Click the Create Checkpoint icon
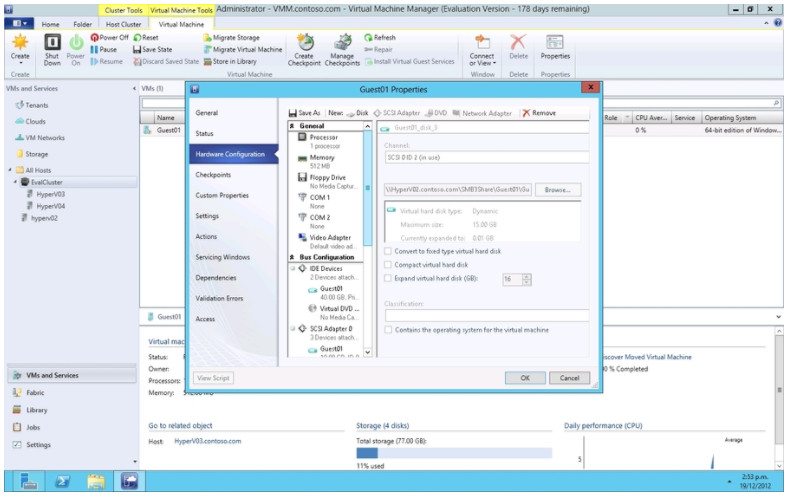Screen dimensions: 789x497 [304, 49]
